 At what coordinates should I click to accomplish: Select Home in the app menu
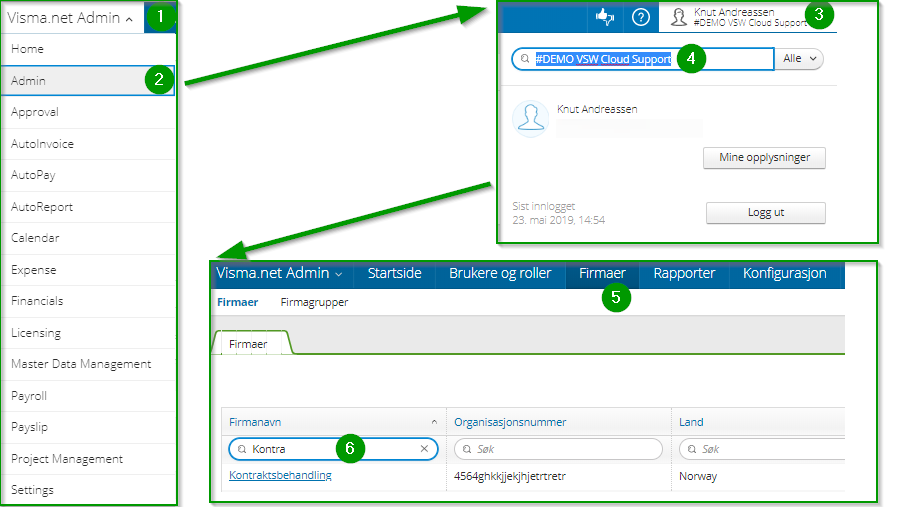(x=89, y=49)
